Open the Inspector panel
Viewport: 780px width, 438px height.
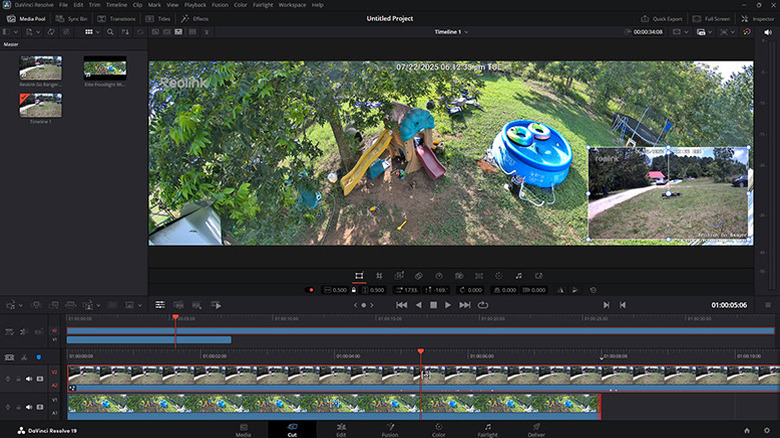pos(758,18)
